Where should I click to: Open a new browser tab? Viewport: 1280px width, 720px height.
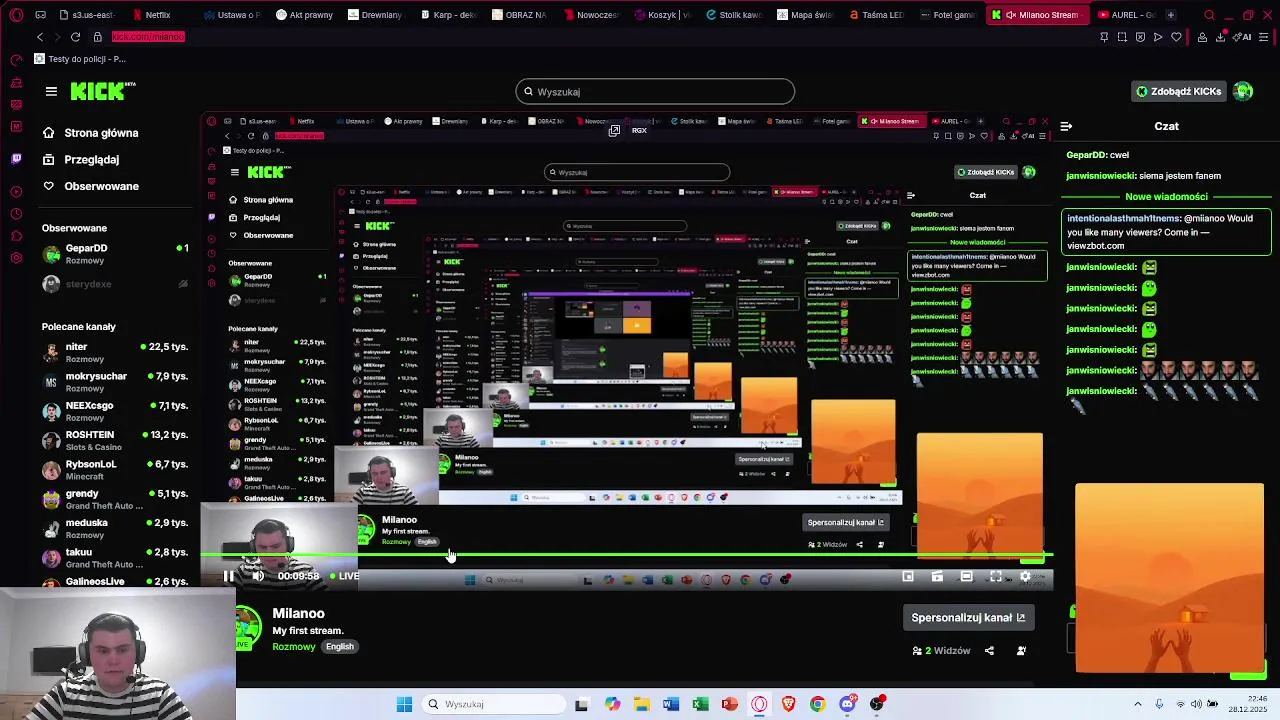pyautogui.click(x=1171, y=15)
